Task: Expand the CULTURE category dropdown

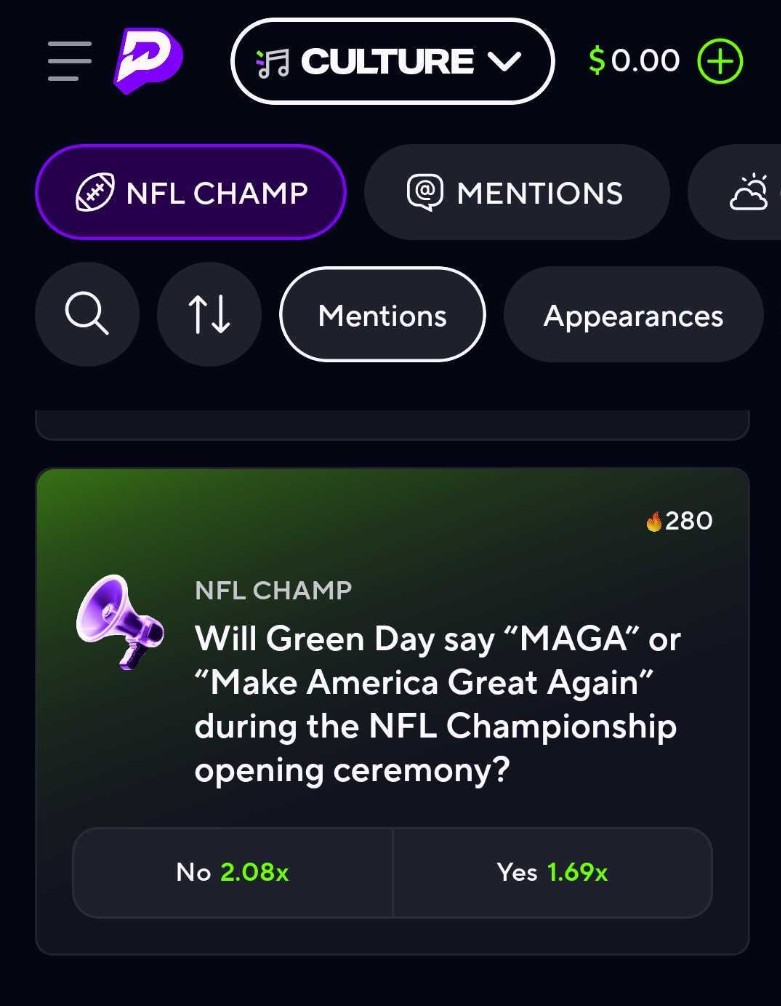Action: pos(391,62)
